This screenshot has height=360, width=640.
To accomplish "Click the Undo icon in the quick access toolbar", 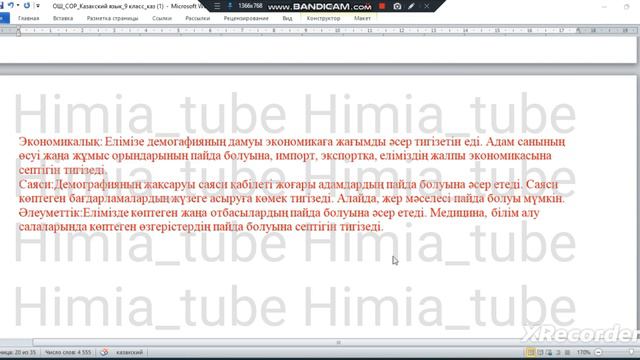I will [x=11, y=5].
